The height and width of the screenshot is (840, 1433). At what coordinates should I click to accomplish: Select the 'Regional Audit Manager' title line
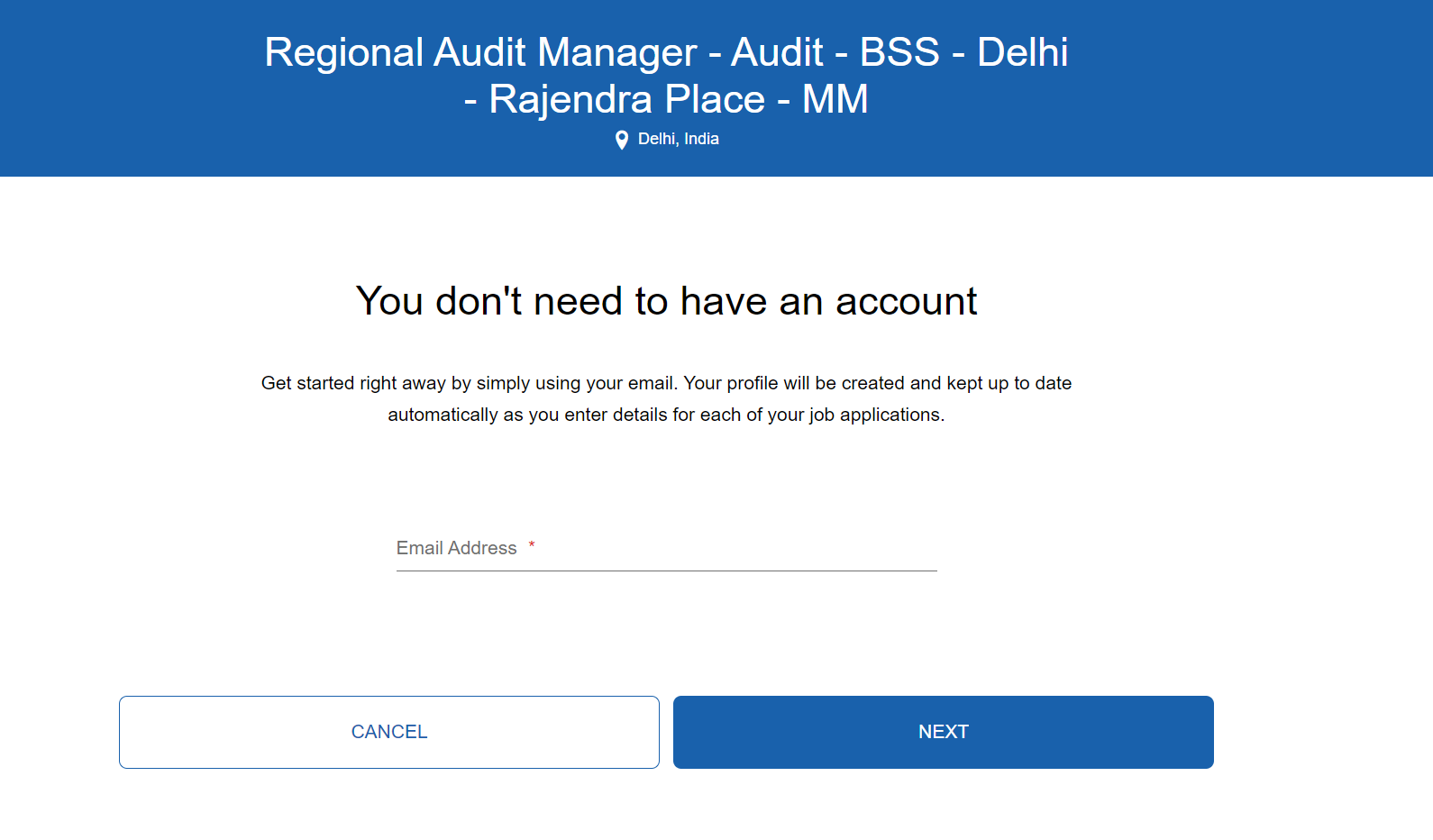click(x=666, y=52)
